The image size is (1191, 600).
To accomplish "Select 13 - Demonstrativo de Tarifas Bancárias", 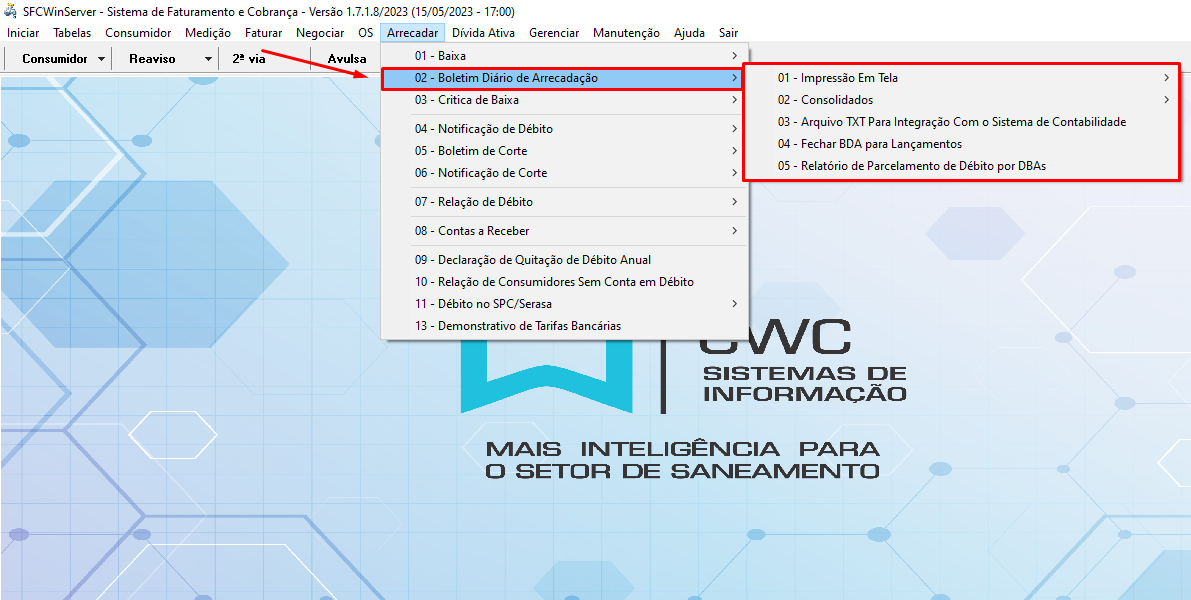I will (x=517, y=326).
